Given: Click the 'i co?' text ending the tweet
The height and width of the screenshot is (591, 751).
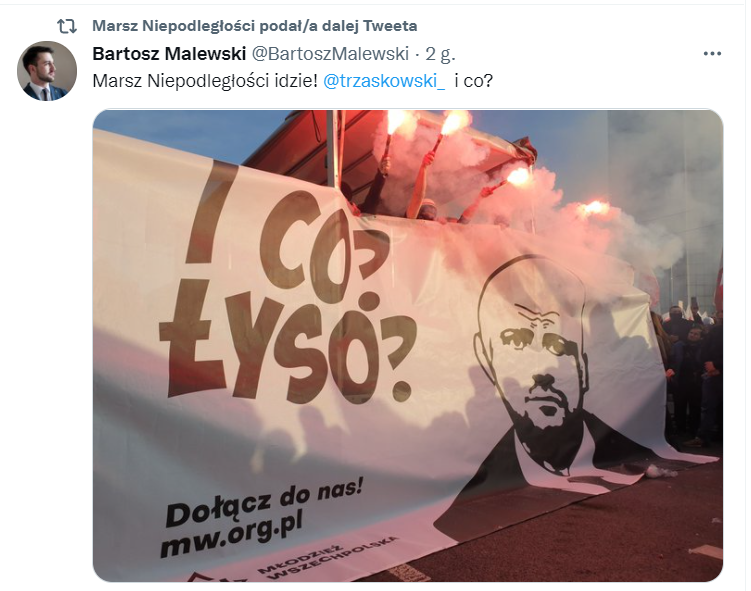Looking at the screenshot, I should [x=473, y=81].
